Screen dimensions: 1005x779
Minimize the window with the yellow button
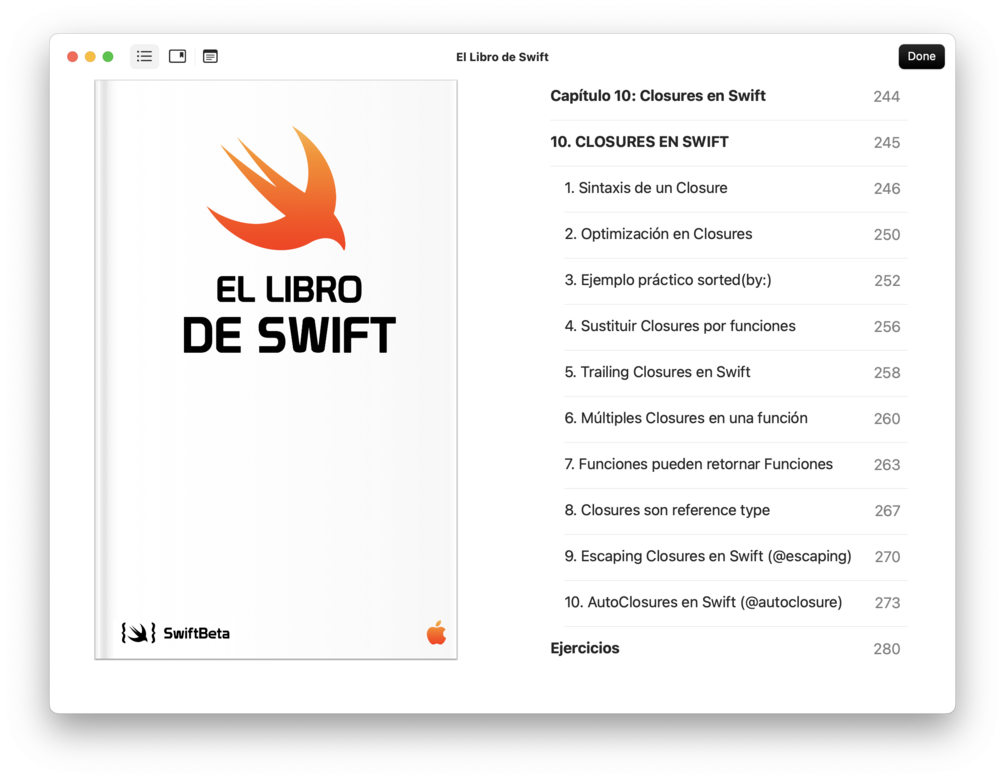pos(90,56)
